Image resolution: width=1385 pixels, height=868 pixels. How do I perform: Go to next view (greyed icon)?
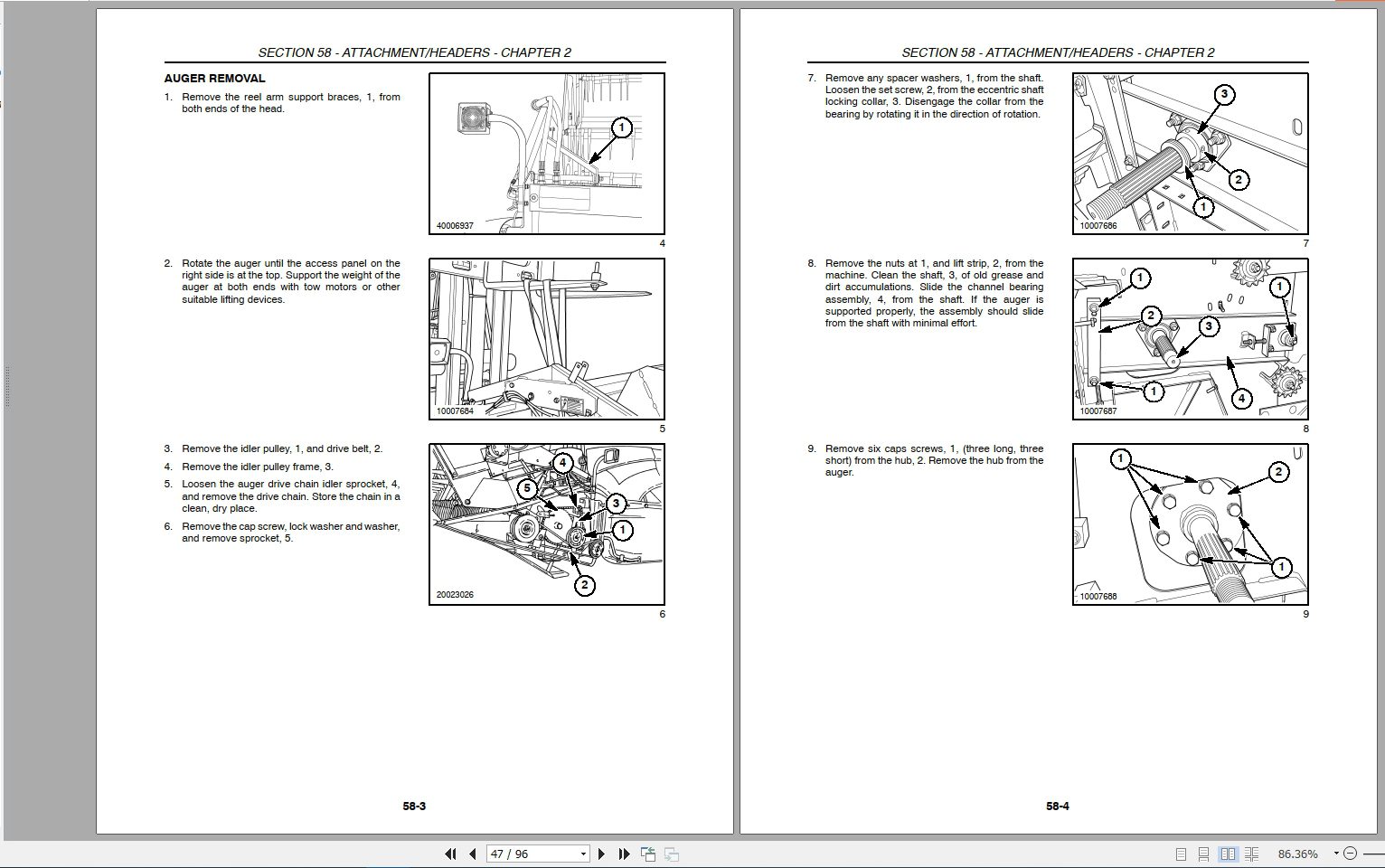tap(672, 854)
